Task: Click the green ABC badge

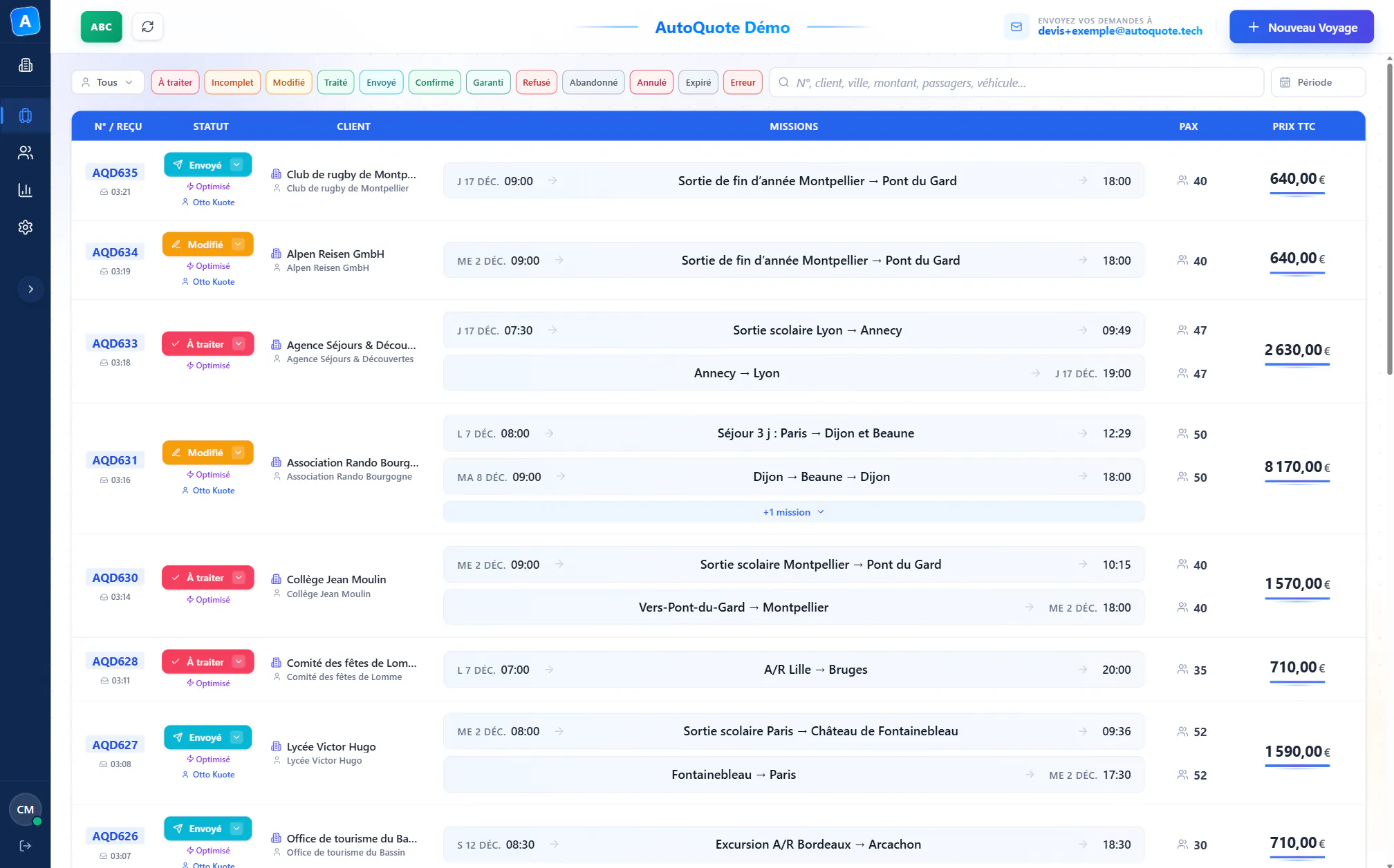Action: click(x=101, y=27)
